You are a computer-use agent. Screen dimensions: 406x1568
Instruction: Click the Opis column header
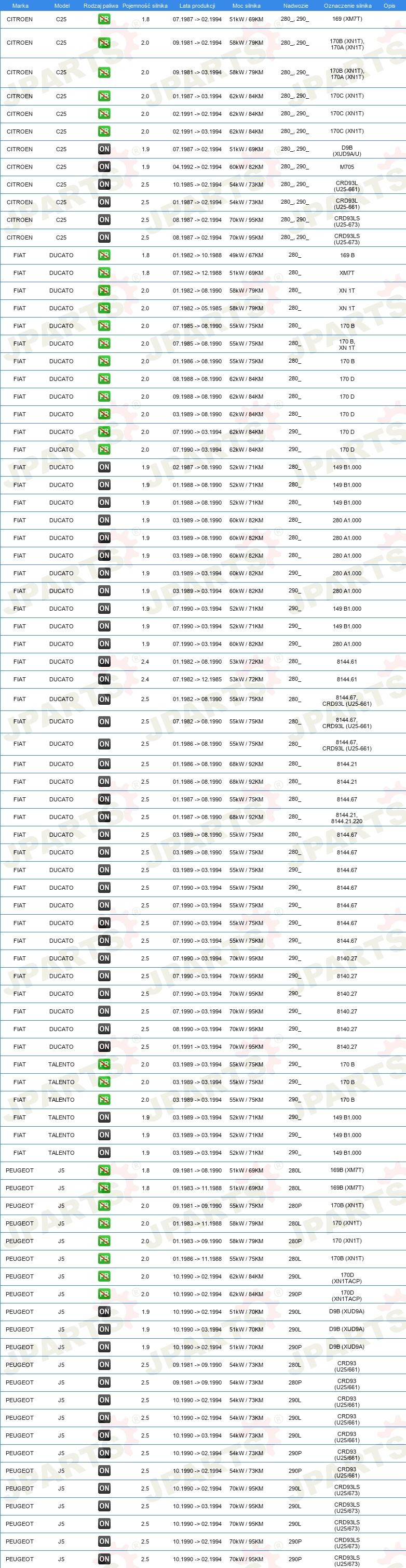pos(389,6)
